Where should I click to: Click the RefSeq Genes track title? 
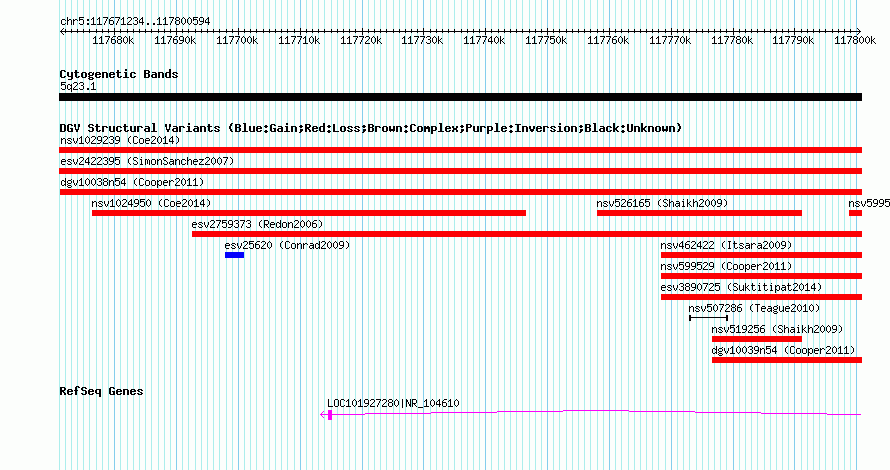point(101,391)
